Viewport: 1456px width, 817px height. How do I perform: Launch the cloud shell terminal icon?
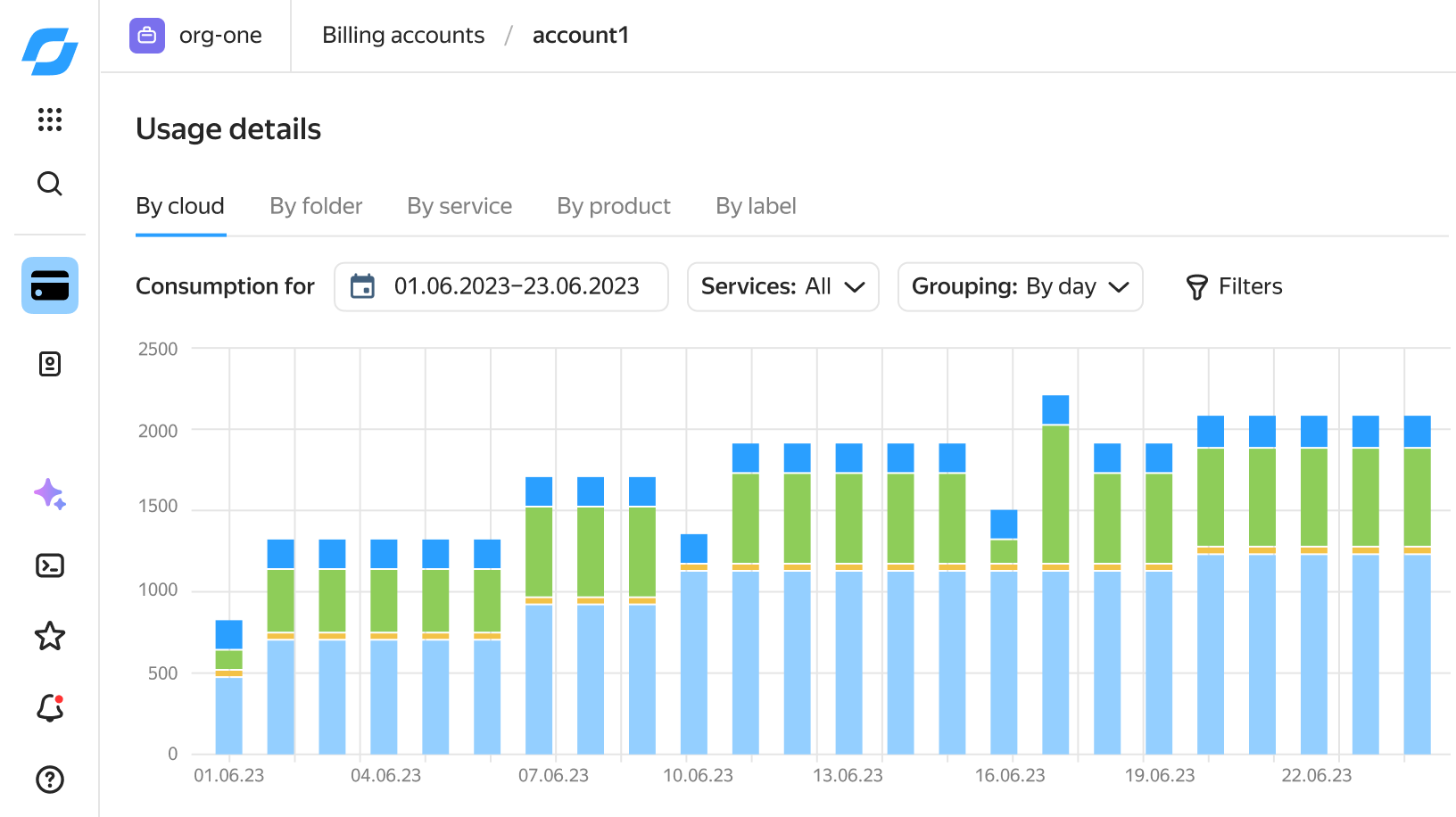(50, 565)
